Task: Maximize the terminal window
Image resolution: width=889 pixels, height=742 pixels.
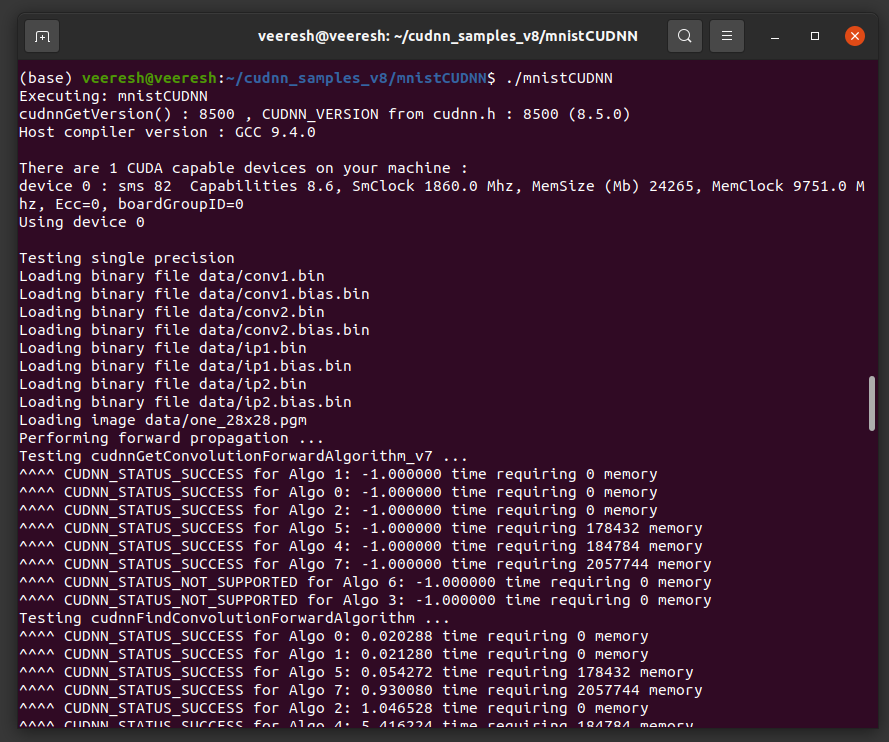Action: [x=815, y=36]
